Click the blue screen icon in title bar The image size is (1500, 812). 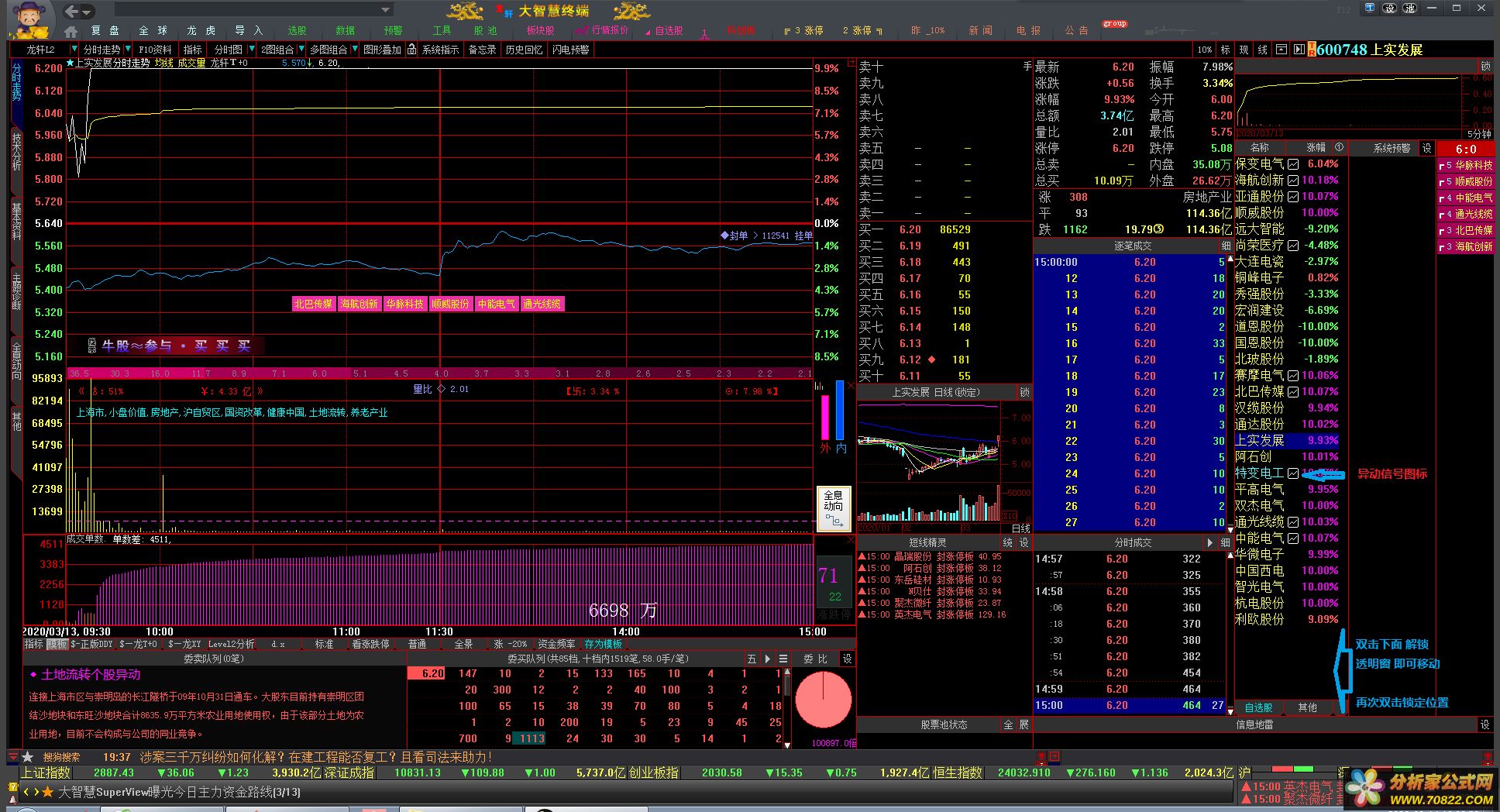[x=1370, y=9]
